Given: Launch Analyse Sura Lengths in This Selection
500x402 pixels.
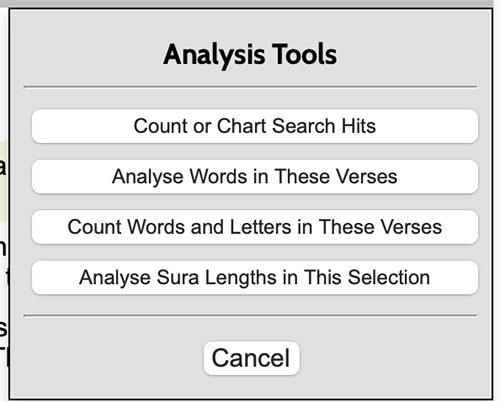Looking at the screenshot, I should coord(255,278).
